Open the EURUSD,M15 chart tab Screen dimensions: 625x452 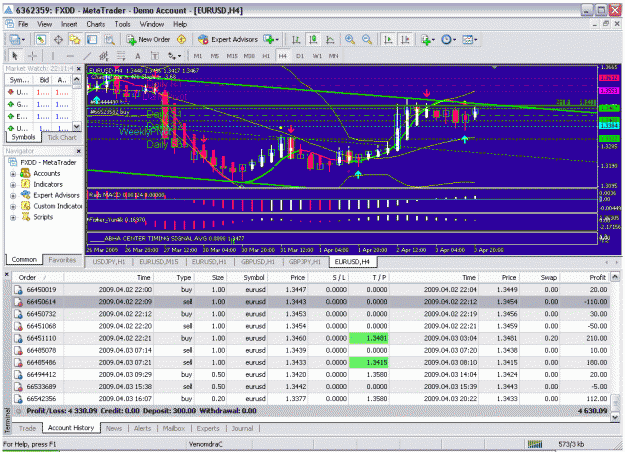(x=159, y=261)
